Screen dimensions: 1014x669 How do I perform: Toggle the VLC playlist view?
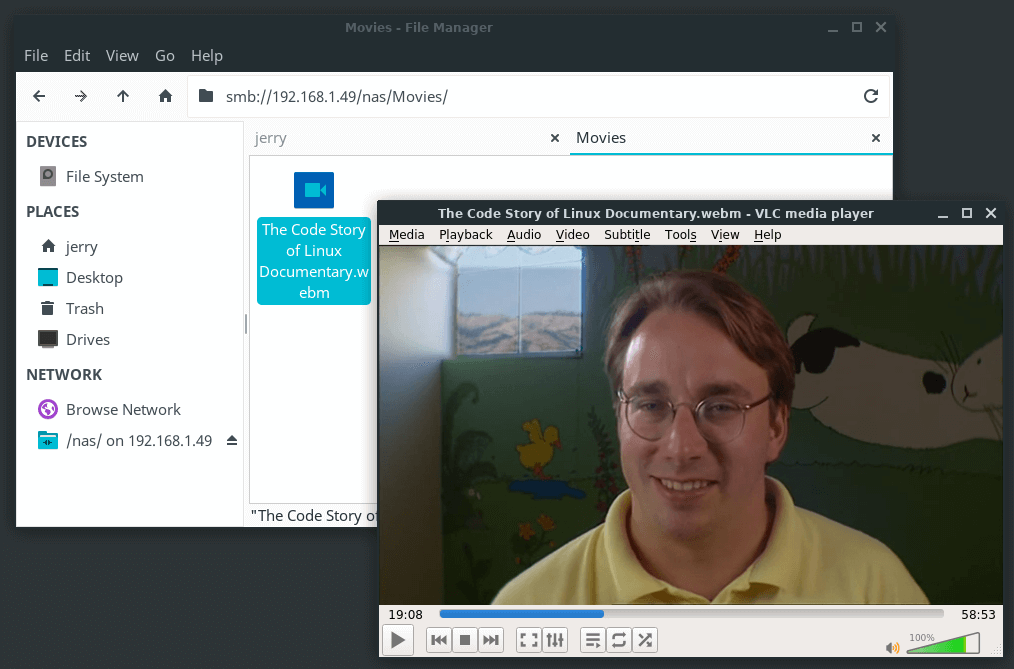coord(593,640)
